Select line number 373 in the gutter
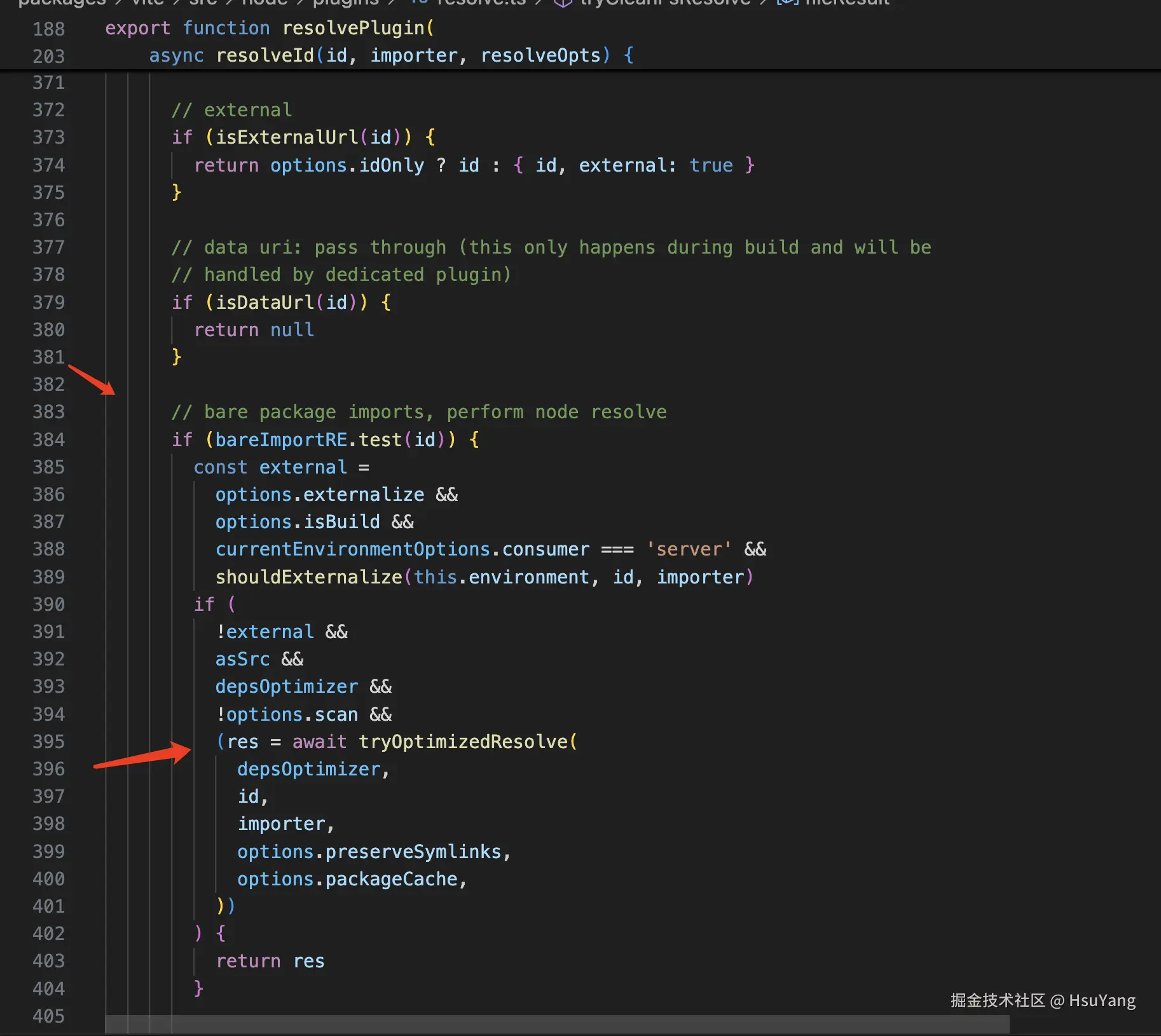The width and height of the screenshot is (1161, 1036). [x=49, y=137]
